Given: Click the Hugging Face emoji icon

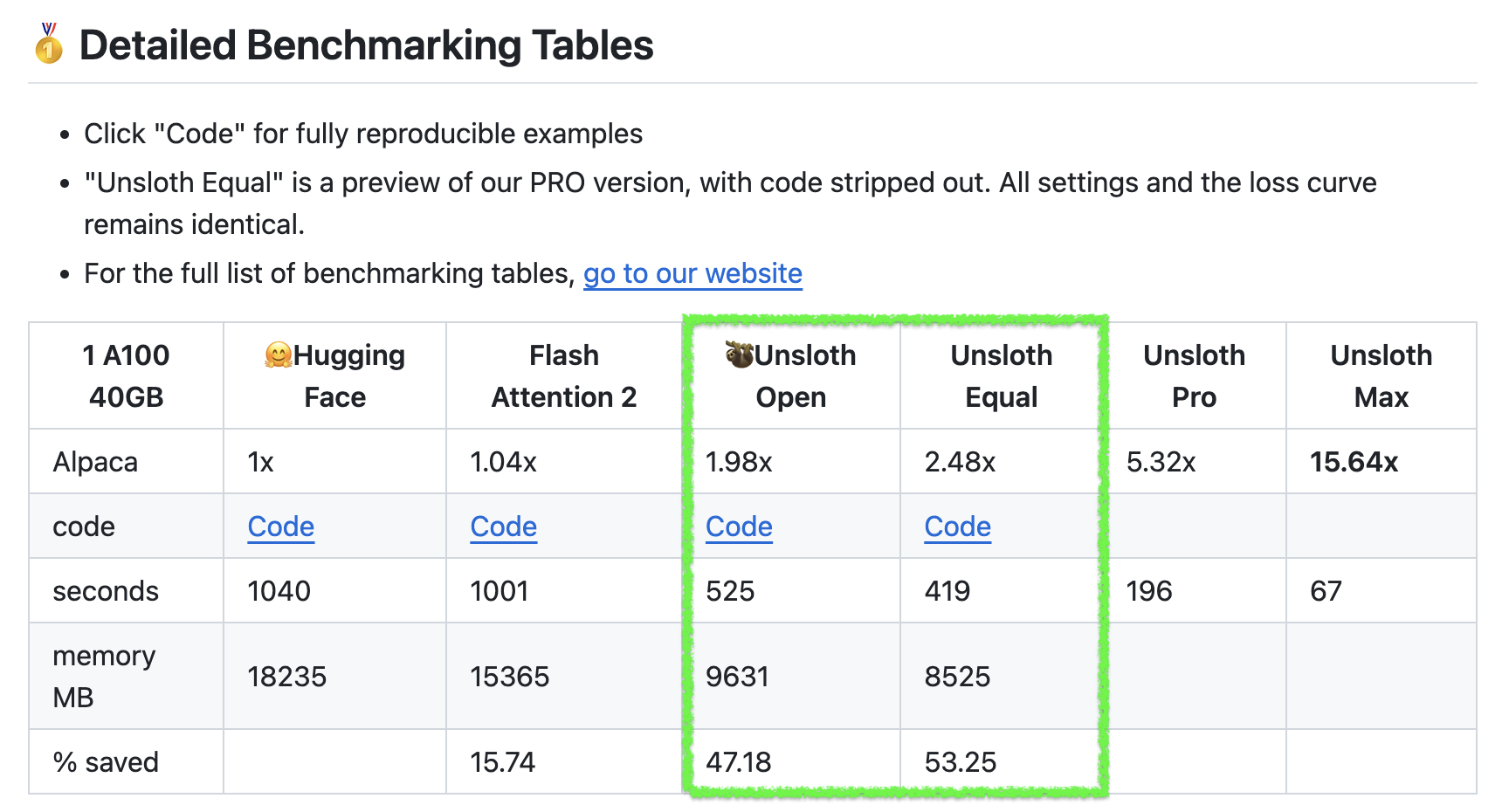Looking at the screenshot, I should (279, 355).
